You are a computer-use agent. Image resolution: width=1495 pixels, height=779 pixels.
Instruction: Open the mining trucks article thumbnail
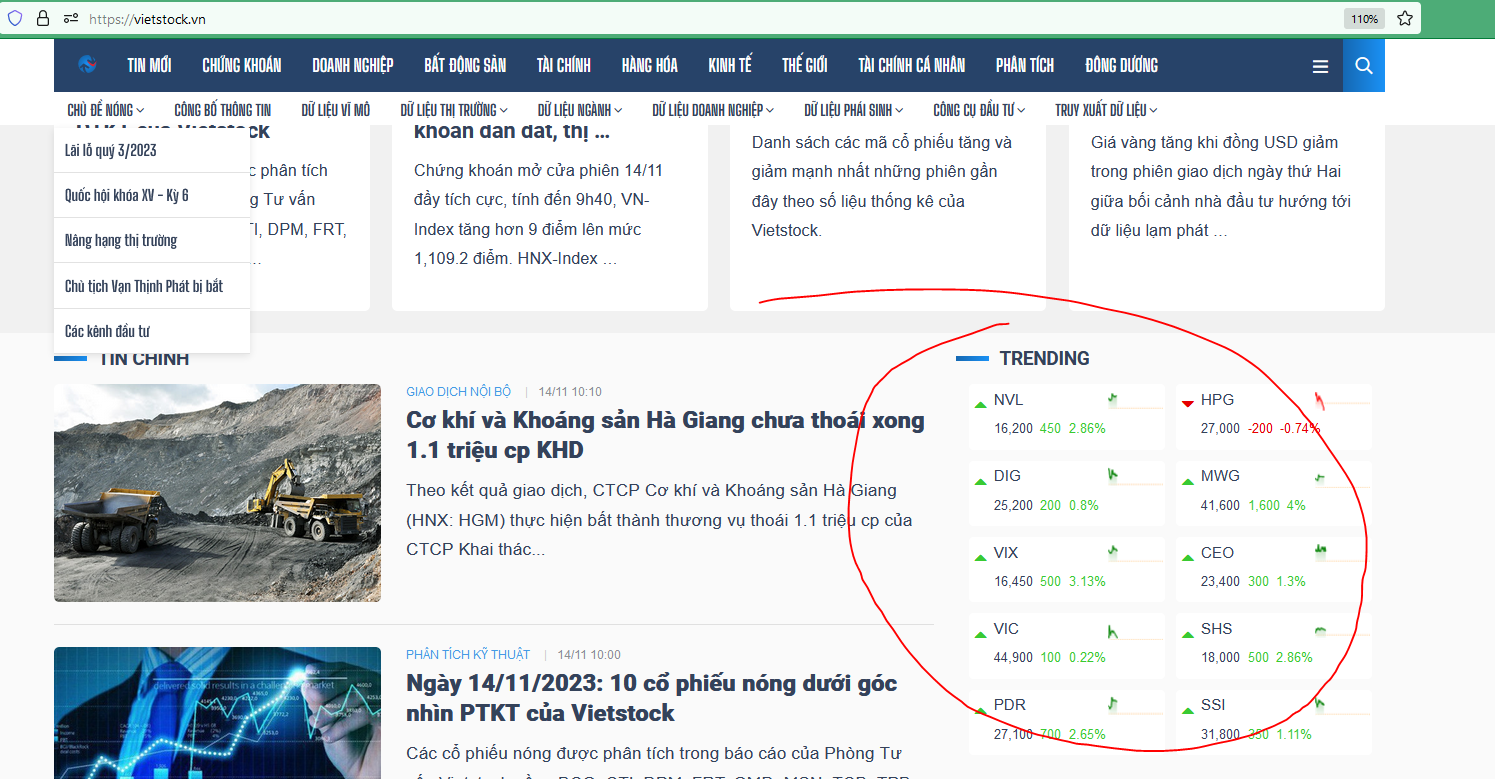[217, 493]
